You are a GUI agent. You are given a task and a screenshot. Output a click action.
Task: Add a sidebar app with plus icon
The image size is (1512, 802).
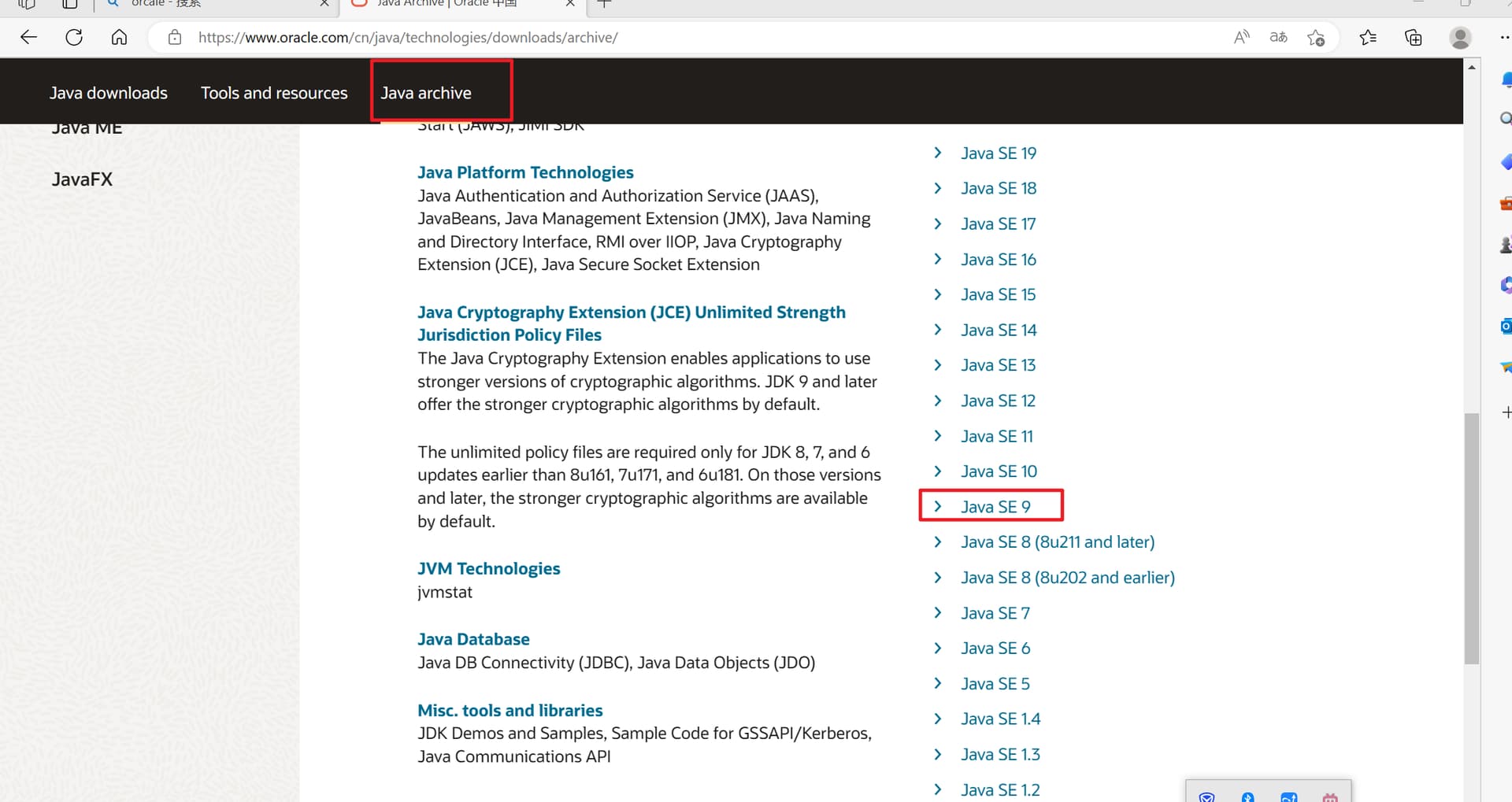tap(1506, 412)
